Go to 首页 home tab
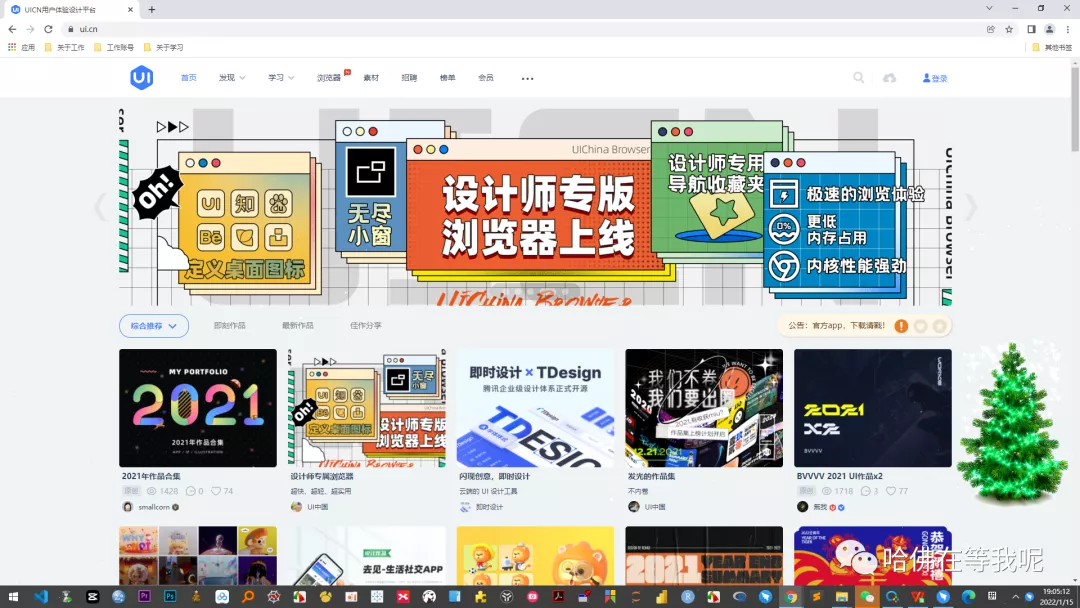The image size is (1080, 608). coord(189,78)
